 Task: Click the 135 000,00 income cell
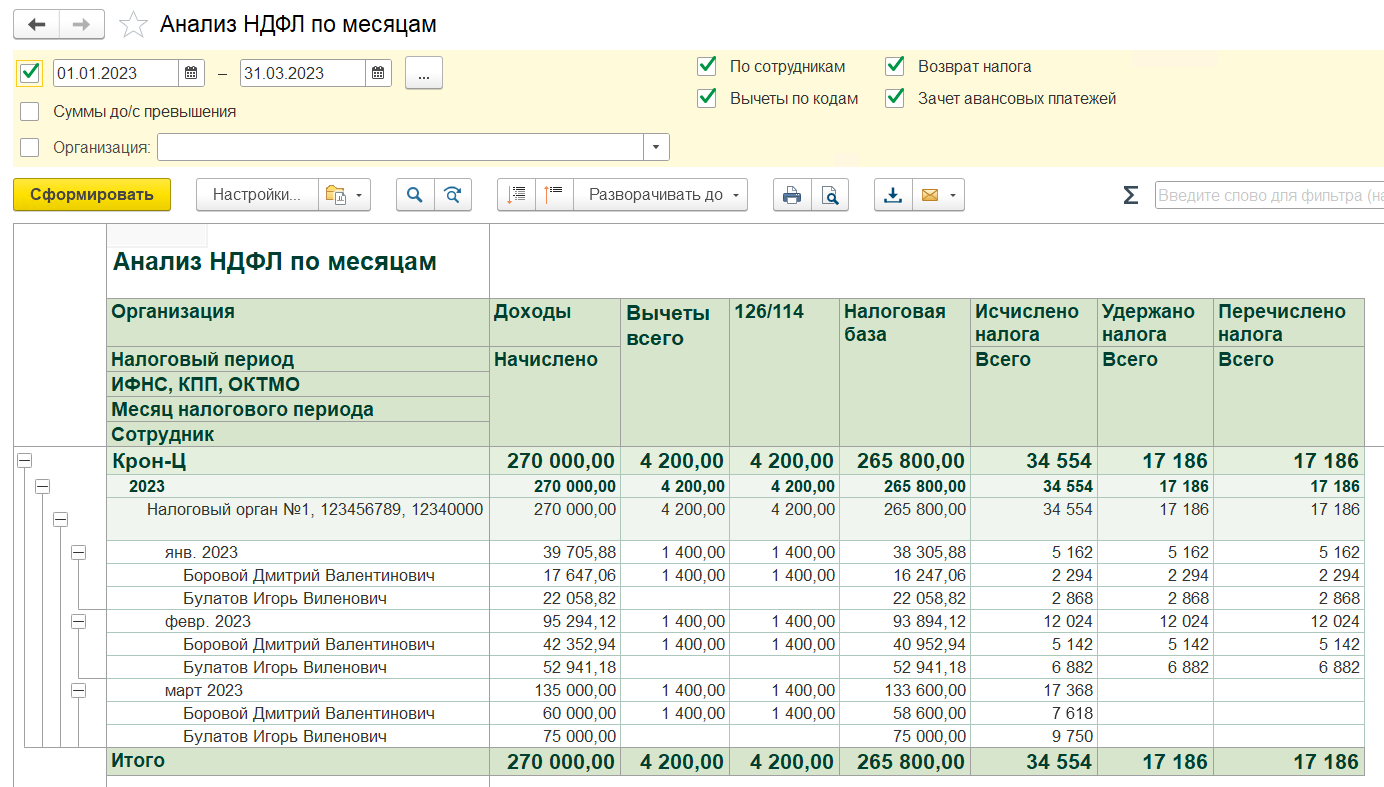(555, 690)
